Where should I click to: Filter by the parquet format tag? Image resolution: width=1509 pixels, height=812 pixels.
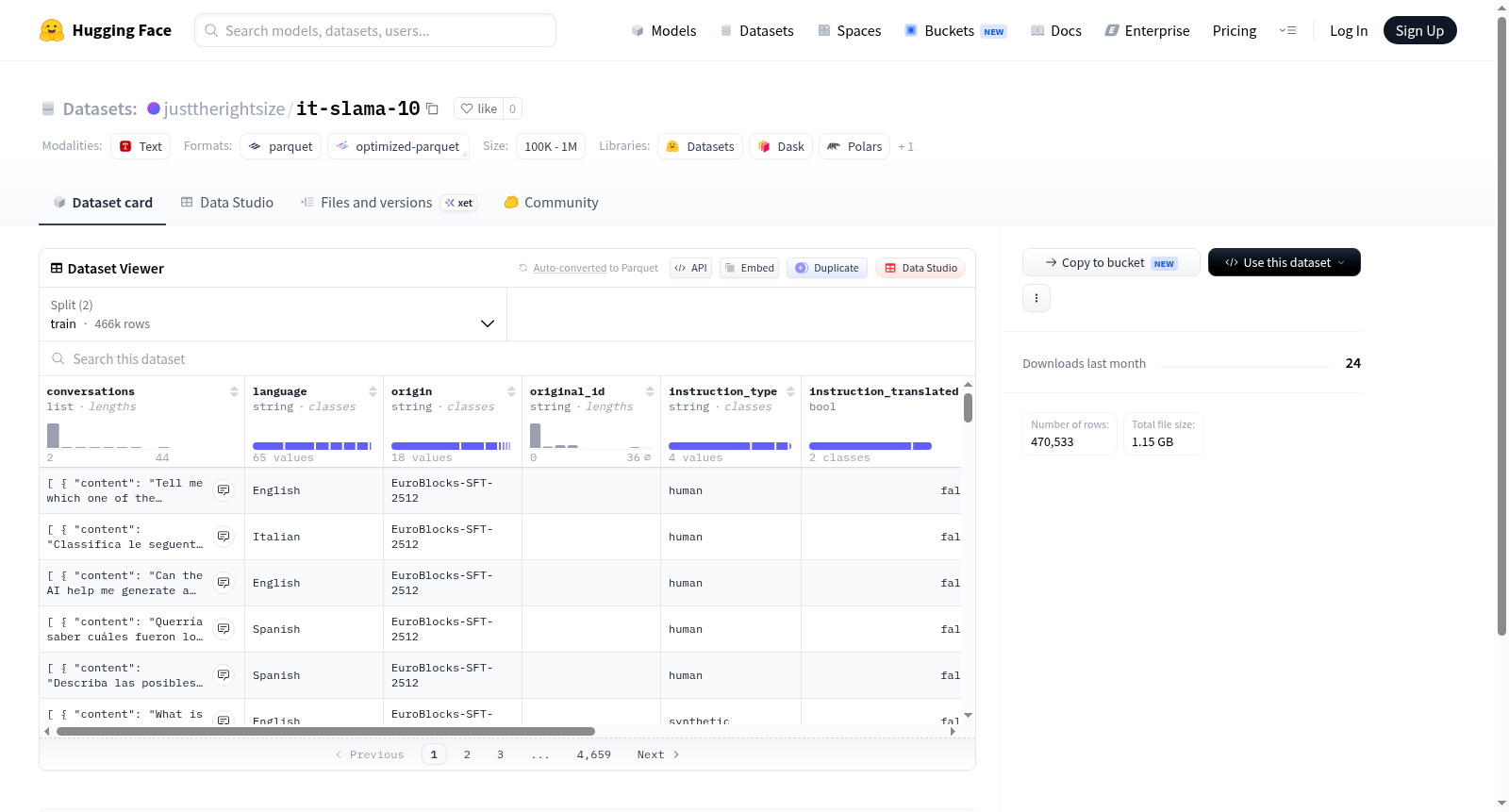point(281,146)
